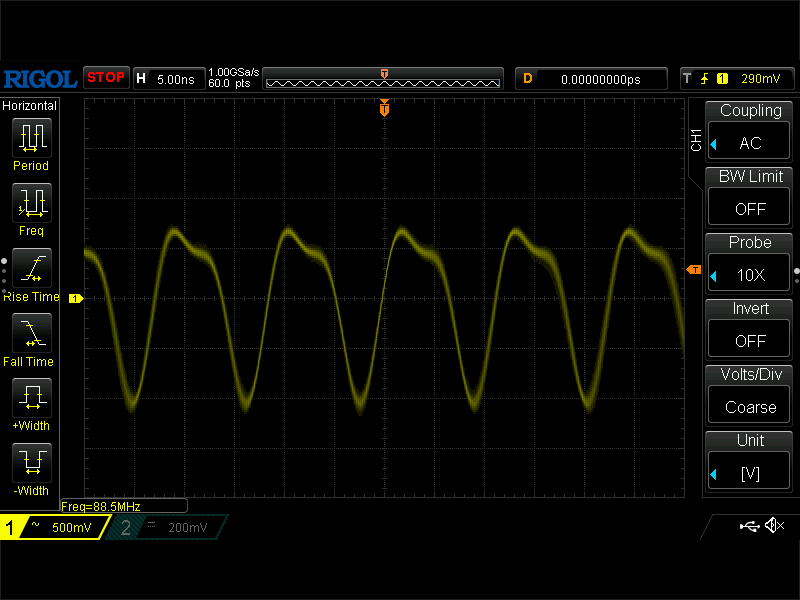Switch to channel 2 200mV tab
The height and width of the screenshot is (600, 800).
tap(165, 527)
